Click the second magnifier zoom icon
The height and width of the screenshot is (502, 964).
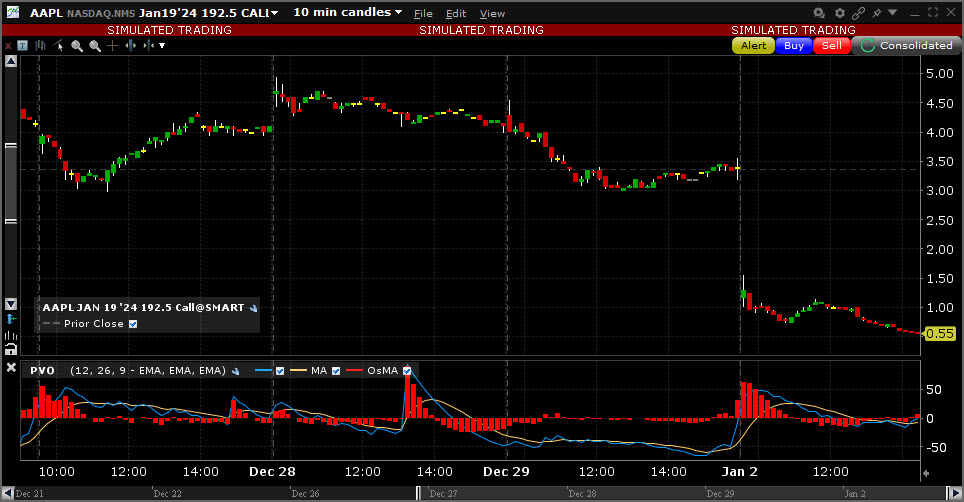pos(95,45)
